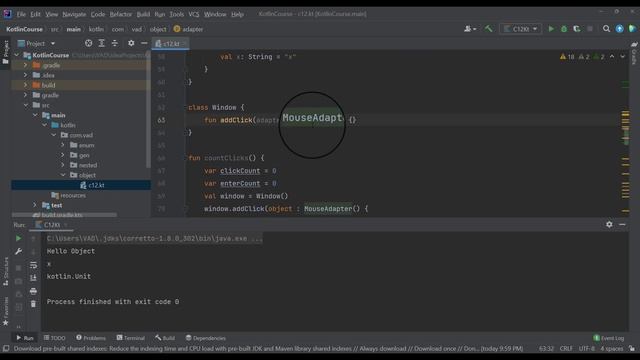Open the Terminal tool window button
640x360 pixels.
click(131, 338)
